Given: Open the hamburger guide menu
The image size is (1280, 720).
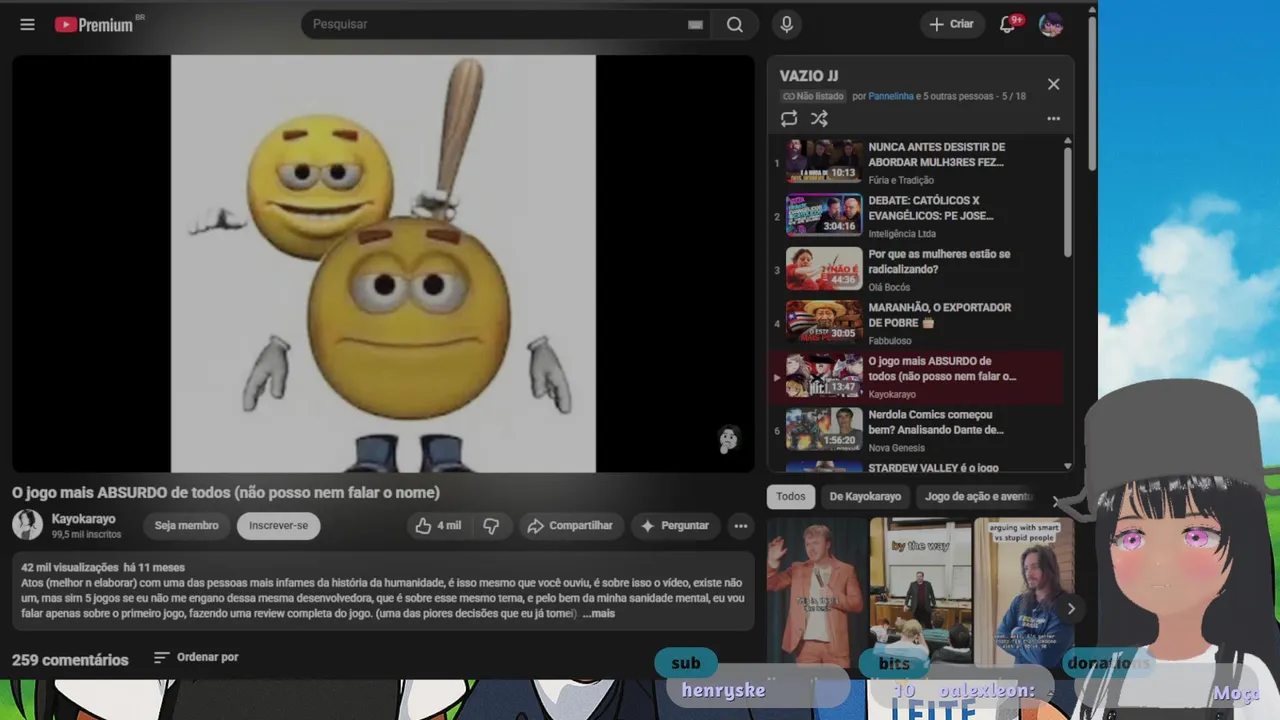Looking at the screenshot, I should pyautogui.click(x=27, y=24).
